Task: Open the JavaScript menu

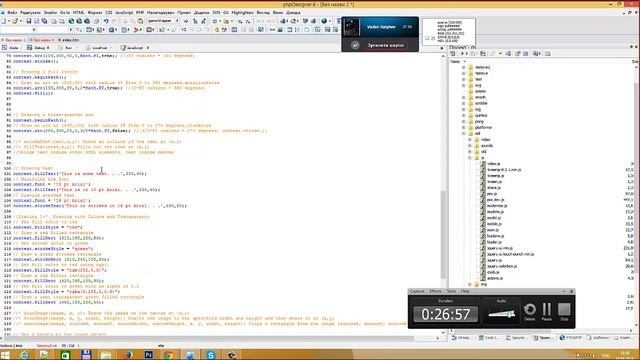Action: click(124, 13)
